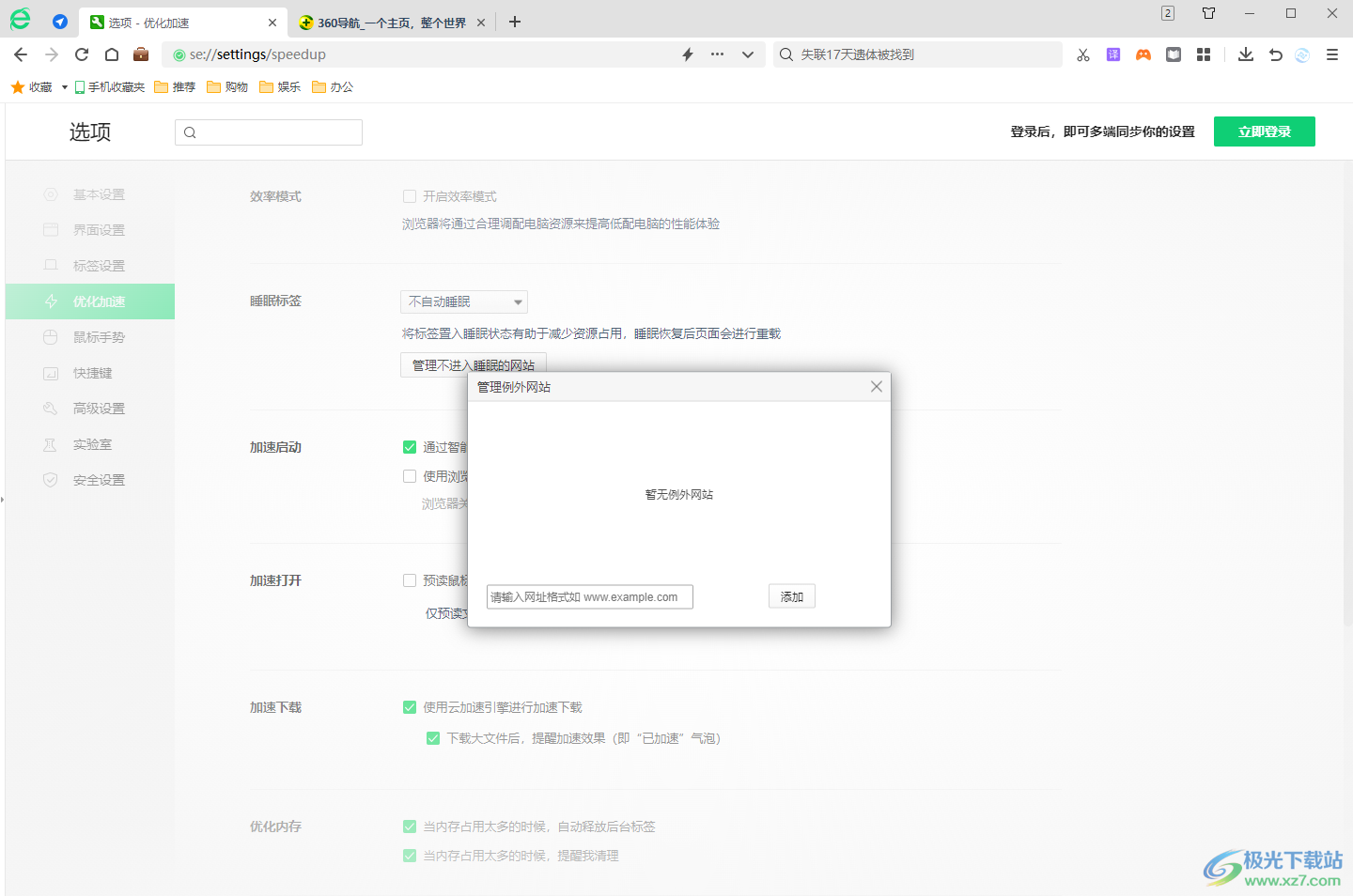Toggle 自动释放后台标签 memory checkbox
This screenshot has width=1353, height=896.
410,826
